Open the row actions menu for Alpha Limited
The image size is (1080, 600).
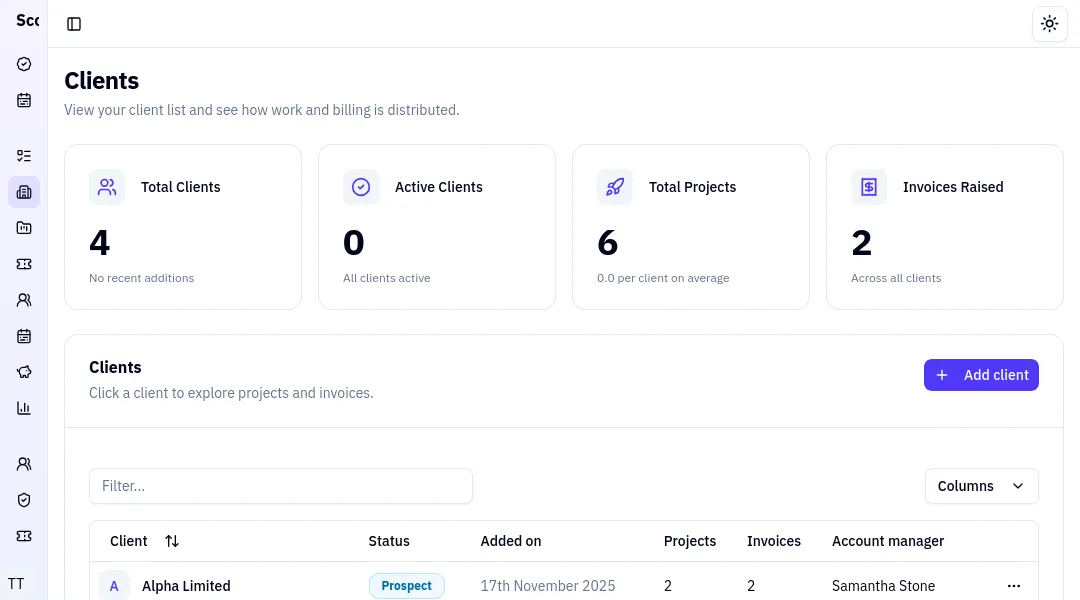pyautogui.click(x=1014, y=586)
